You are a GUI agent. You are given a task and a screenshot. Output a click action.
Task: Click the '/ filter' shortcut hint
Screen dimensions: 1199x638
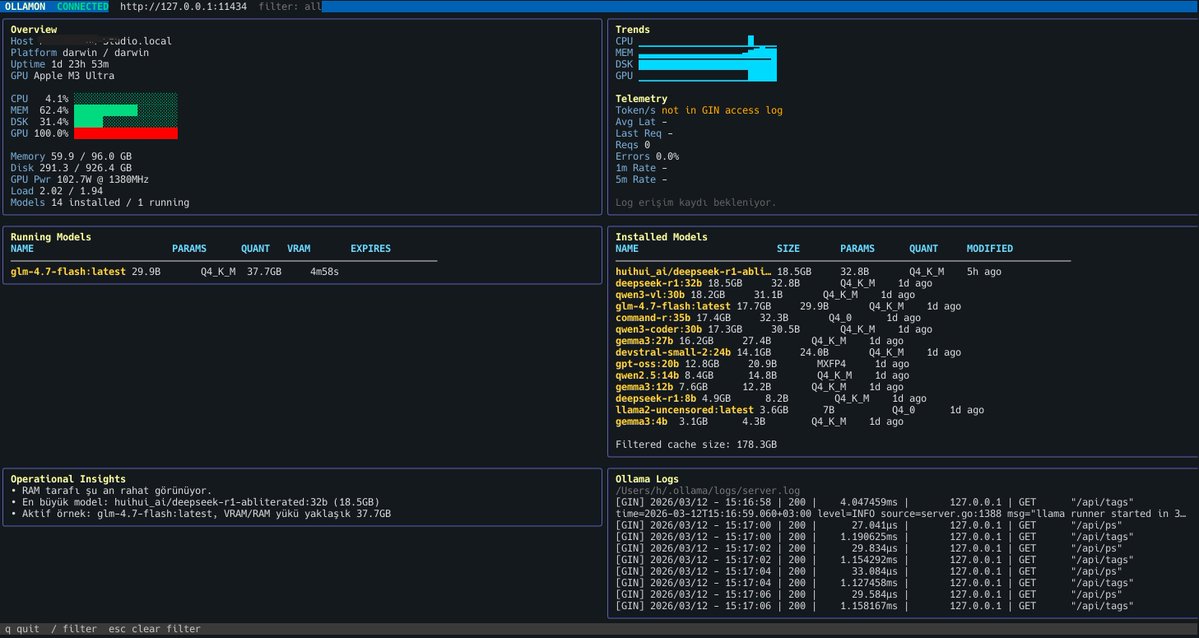(x=74, y=629)
